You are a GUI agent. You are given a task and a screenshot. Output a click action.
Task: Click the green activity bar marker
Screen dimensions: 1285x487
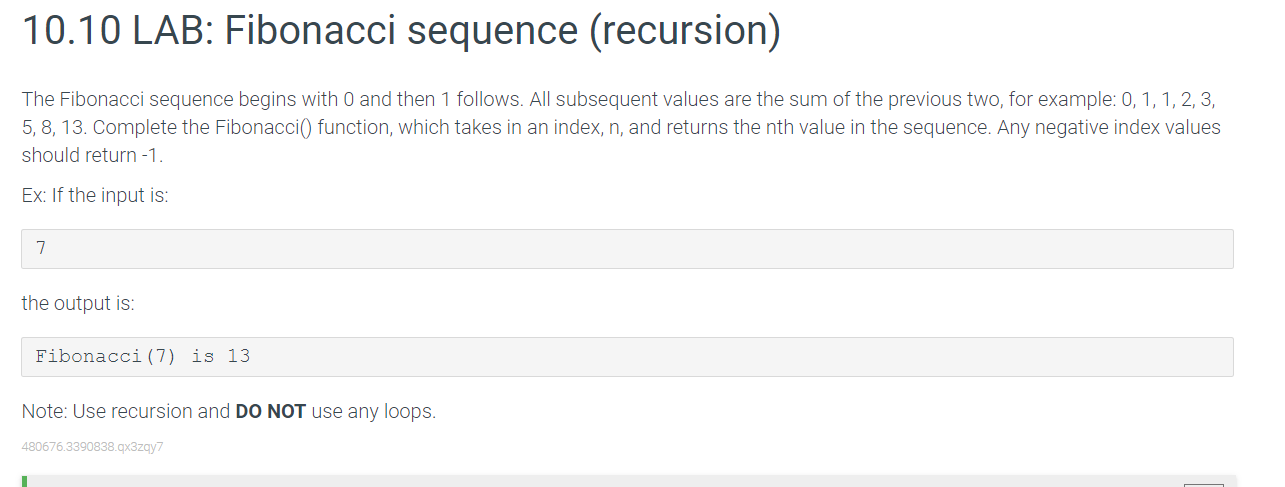coord(24,481)
